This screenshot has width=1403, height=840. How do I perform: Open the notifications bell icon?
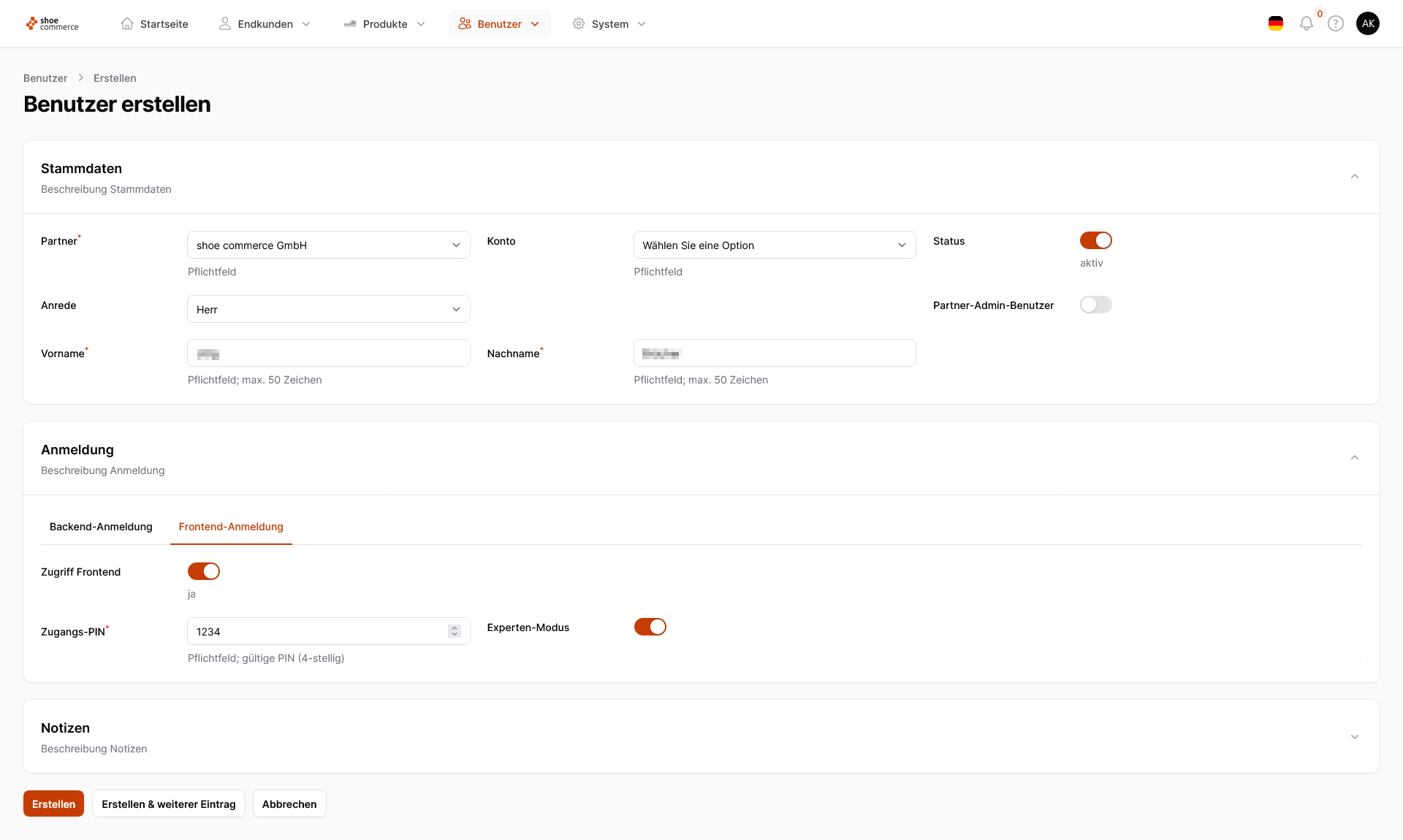[1306, 24]
